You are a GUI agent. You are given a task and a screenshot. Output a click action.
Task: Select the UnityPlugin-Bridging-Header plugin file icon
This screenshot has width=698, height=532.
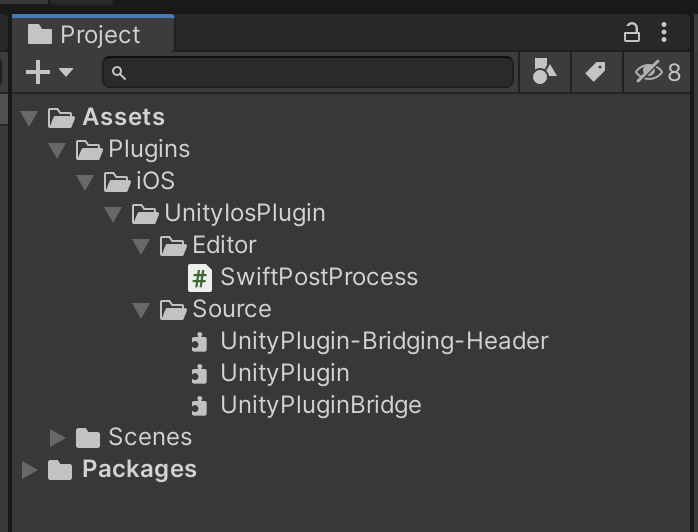[x=199, y=342]
